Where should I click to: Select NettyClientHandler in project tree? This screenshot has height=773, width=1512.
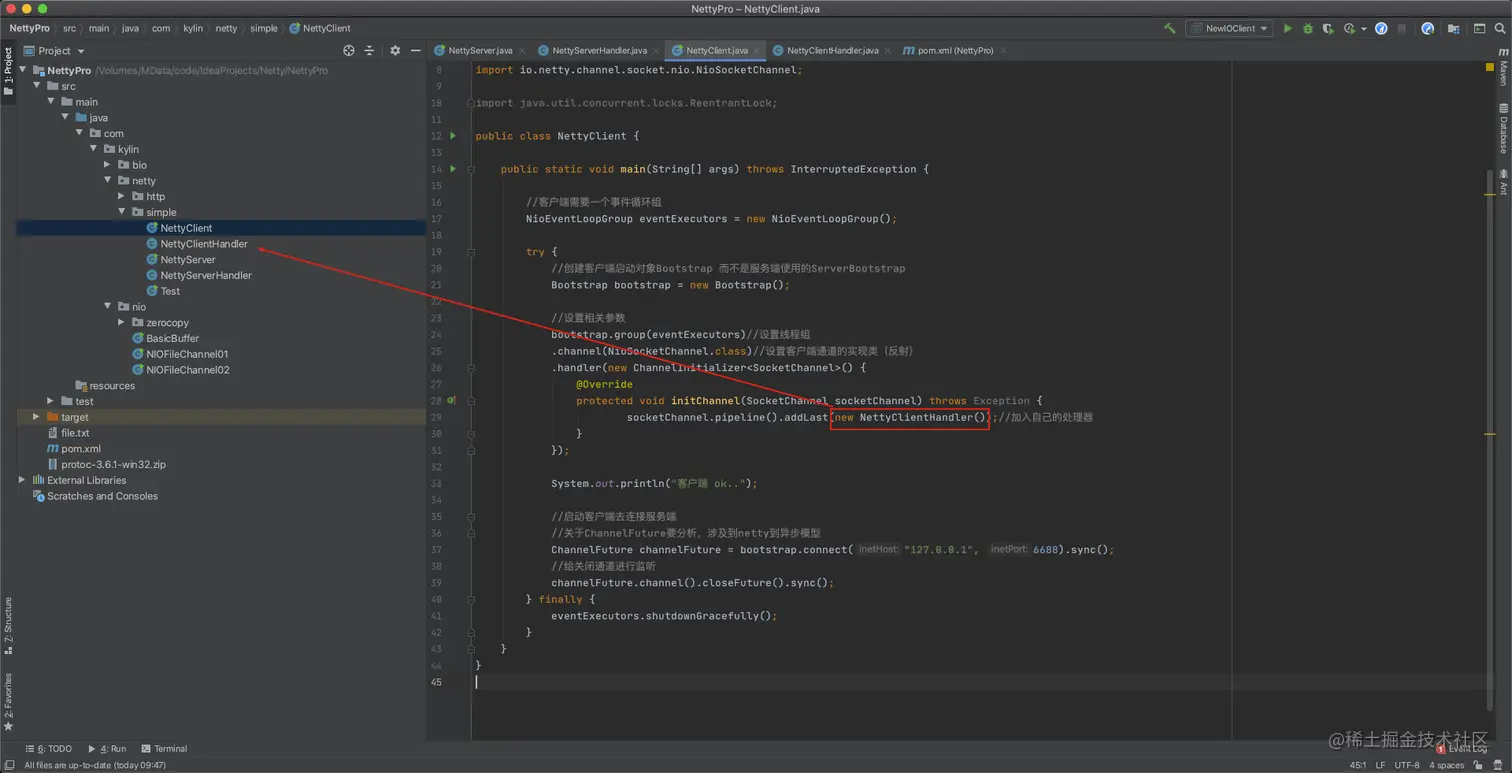pos(204,244)
